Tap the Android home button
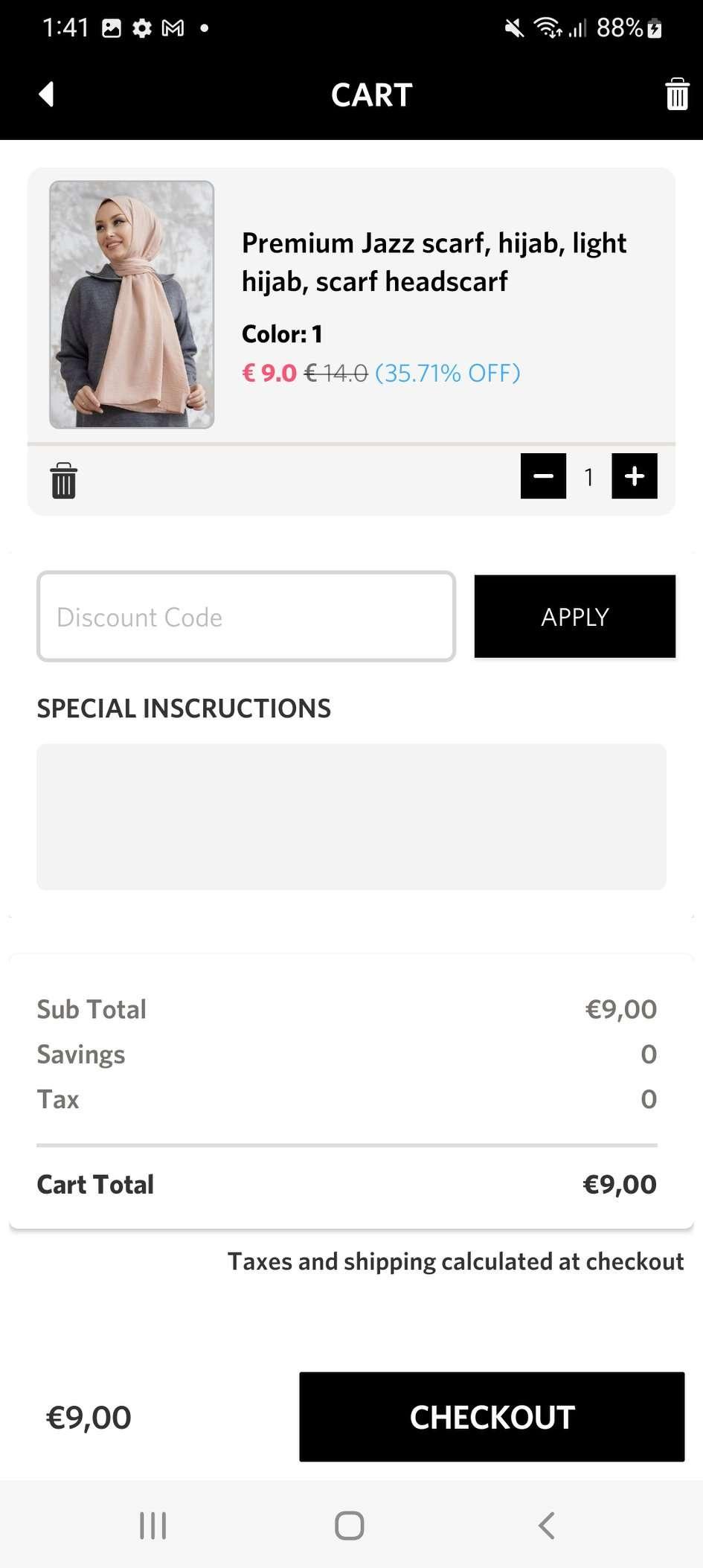Image resolution: width=703 pixels, height=1568 pixels. 350,1526
